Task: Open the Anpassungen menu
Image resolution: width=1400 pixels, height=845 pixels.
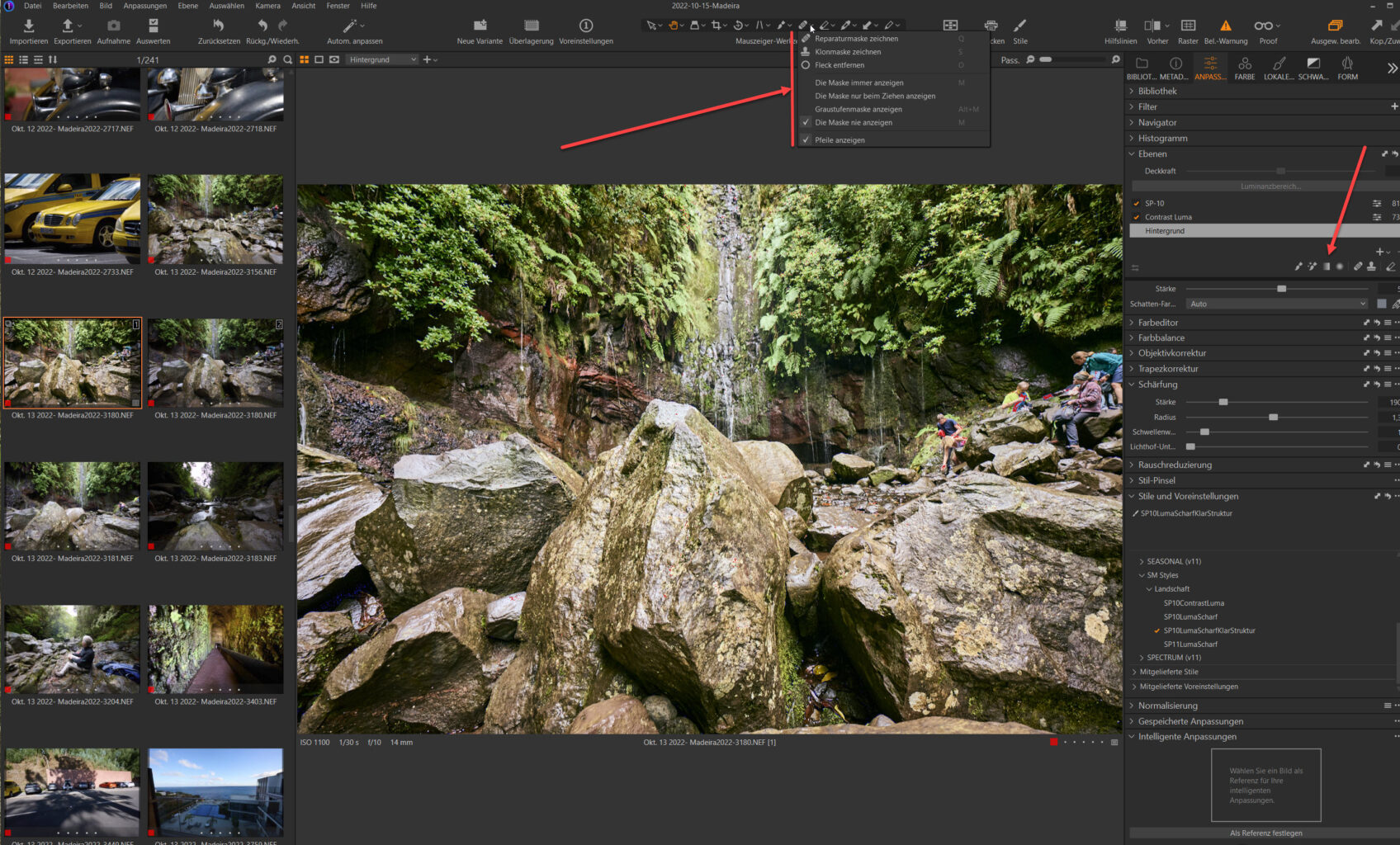Action: 144,6
